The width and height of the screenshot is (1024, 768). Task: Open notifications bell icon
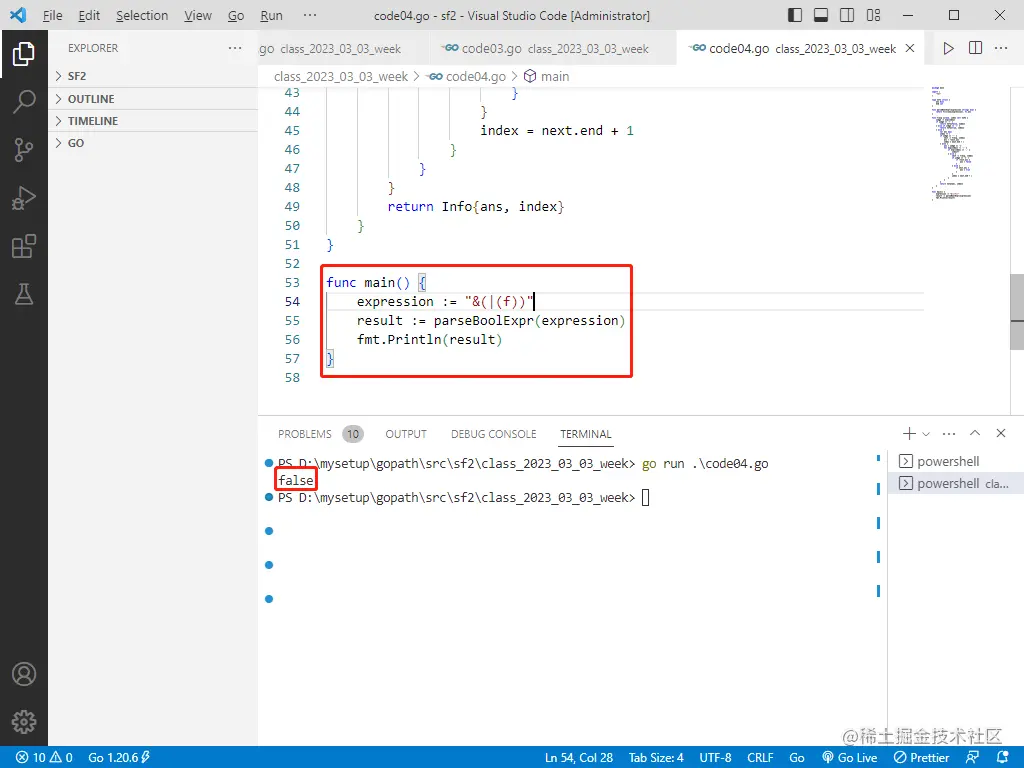coord(1003,758)
